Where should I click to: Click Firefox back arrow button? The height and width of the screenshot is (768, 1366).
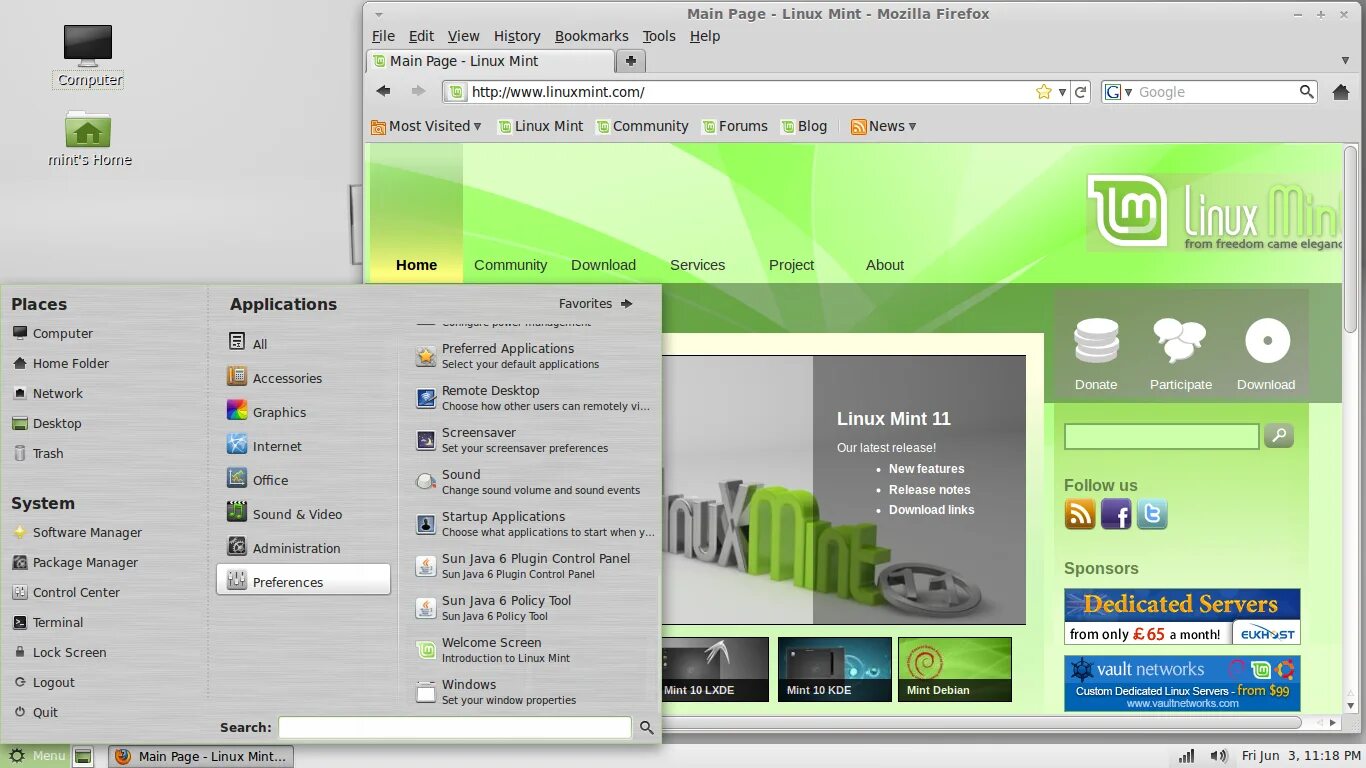[384, 91]
